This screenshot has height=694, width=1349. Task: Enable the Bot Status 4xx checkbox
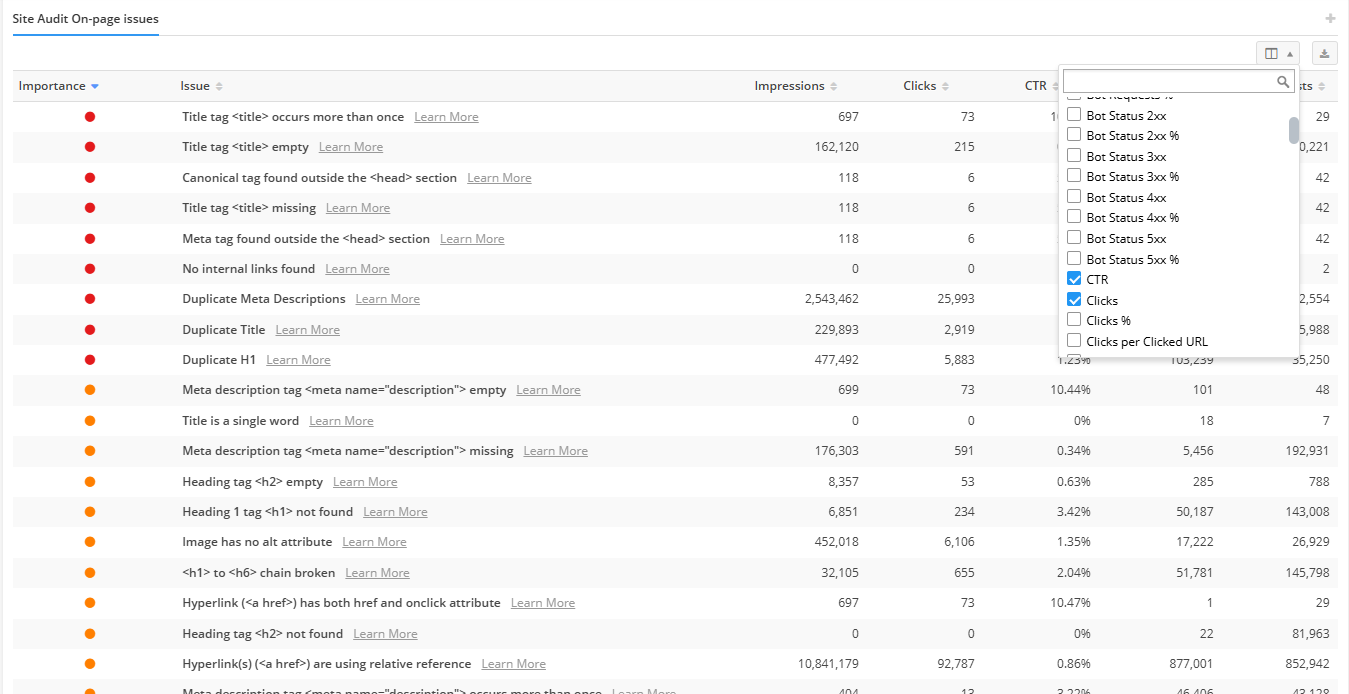[1074, 197]
